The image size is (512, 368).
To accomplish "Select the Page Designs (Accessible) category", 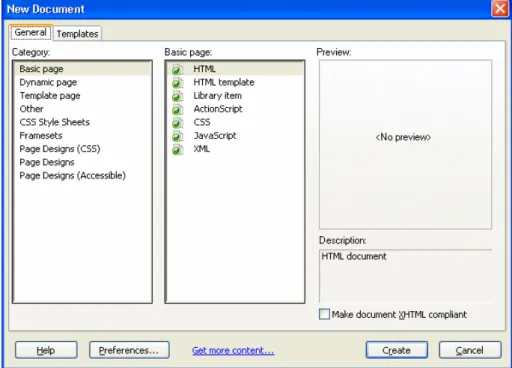I will tap(82, 176).
